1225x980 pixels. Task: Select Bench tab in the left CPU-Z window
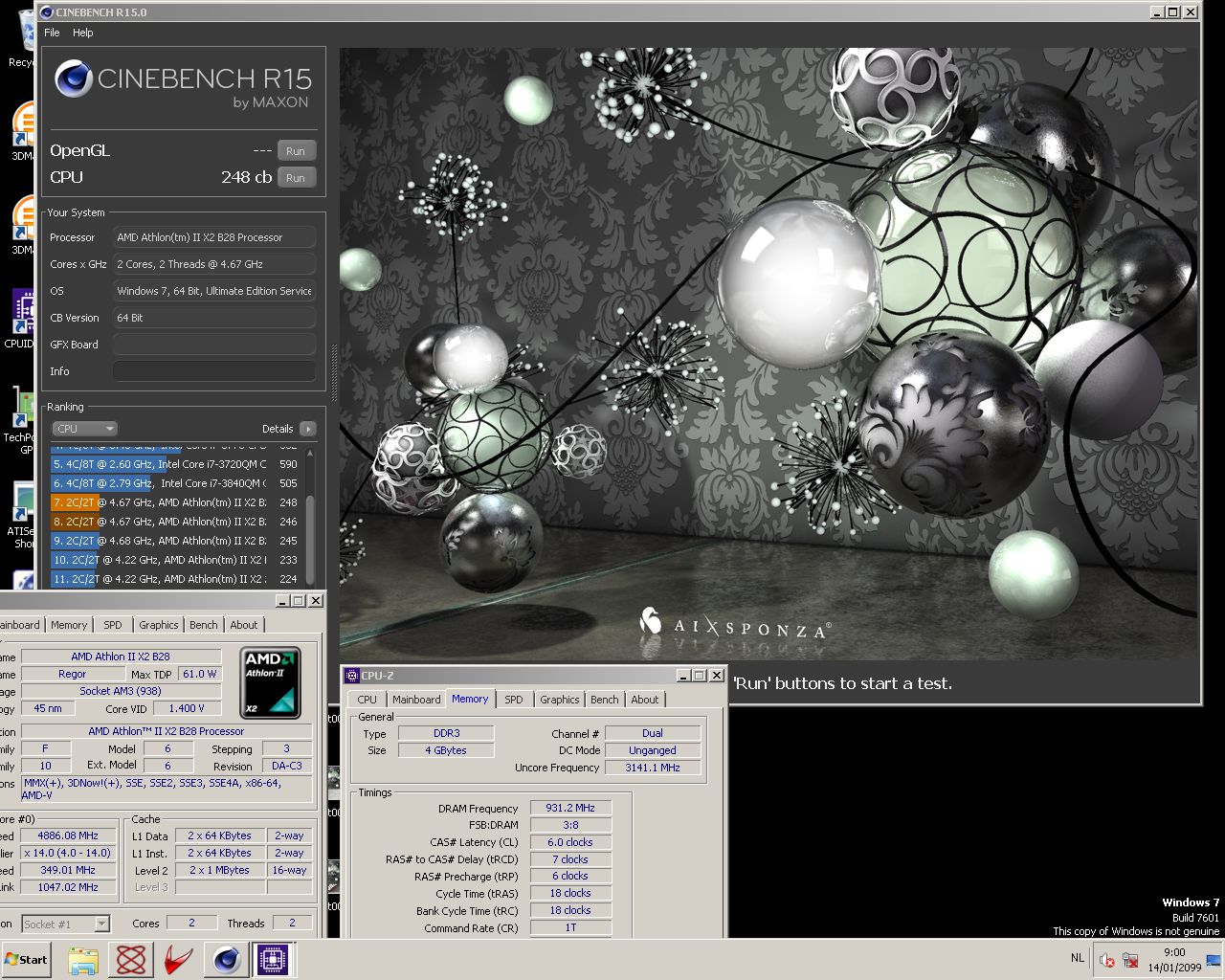click(x=204, y=625)
